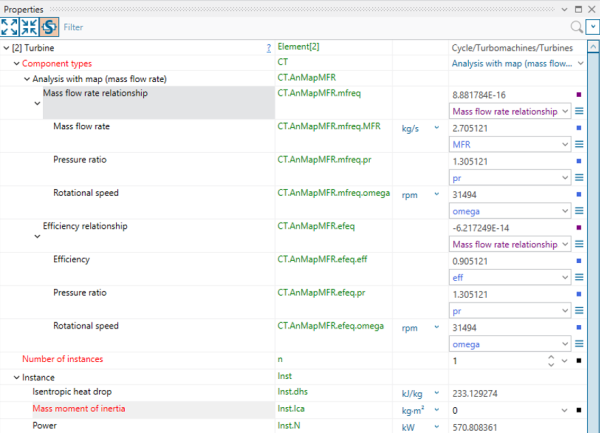Screen dimensions: 600x433
Task: Open rpm unit dropdown for mfreq.omega
Action: click(437, 194)
